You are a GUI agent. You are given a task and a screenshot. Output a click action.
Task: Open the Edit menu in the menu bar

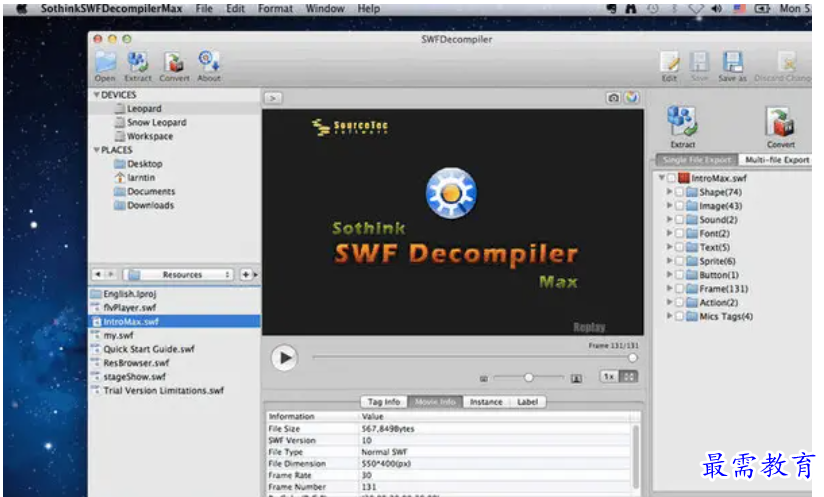point(235,9)
